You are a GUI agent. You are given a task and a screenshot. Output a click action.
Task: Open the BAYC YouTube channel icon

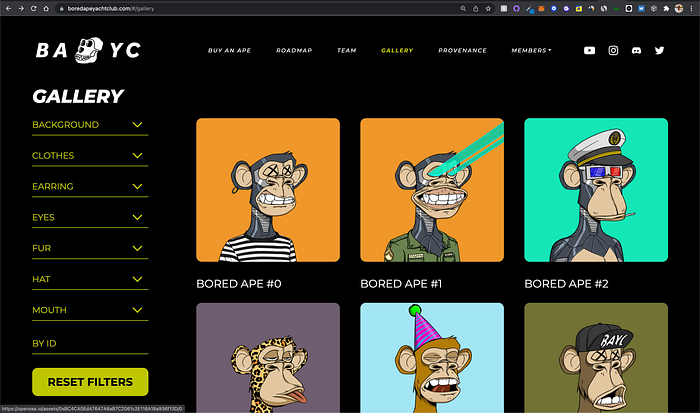tap(589, 50)
